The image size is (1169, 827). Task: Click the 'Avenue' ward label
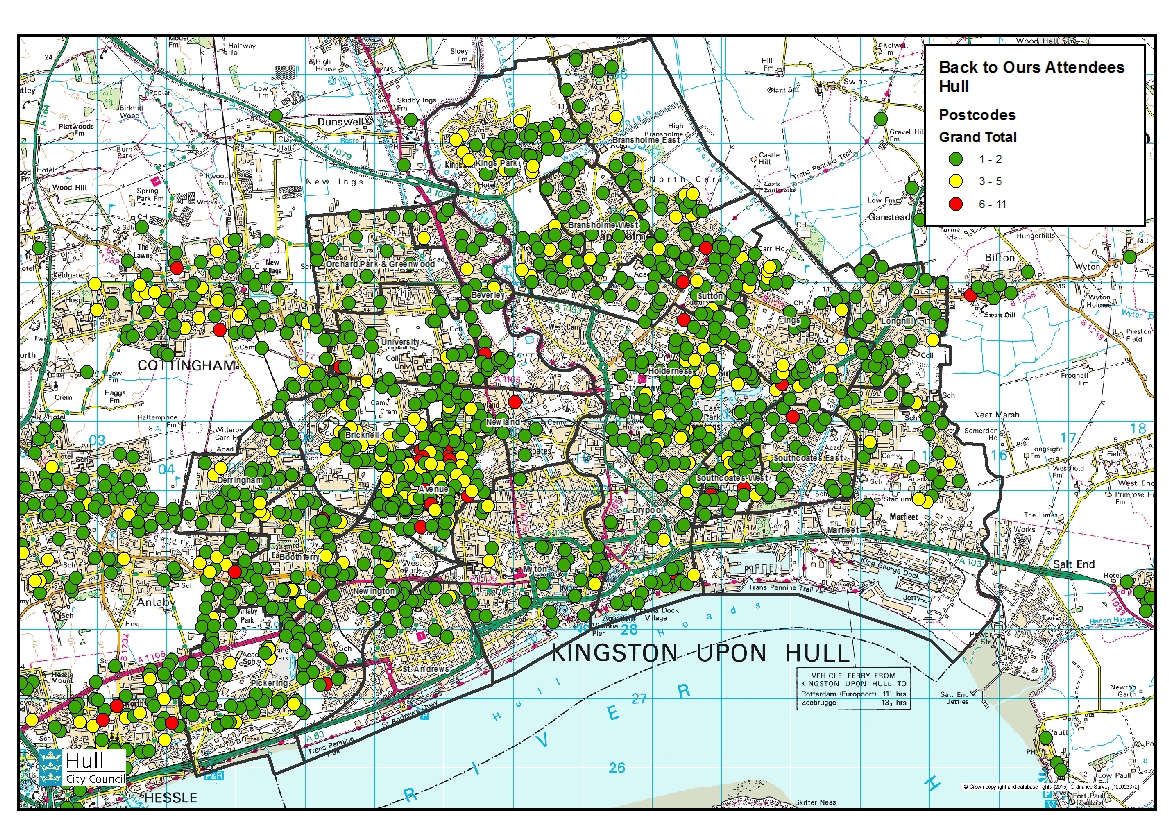click(x=432, y=489)
